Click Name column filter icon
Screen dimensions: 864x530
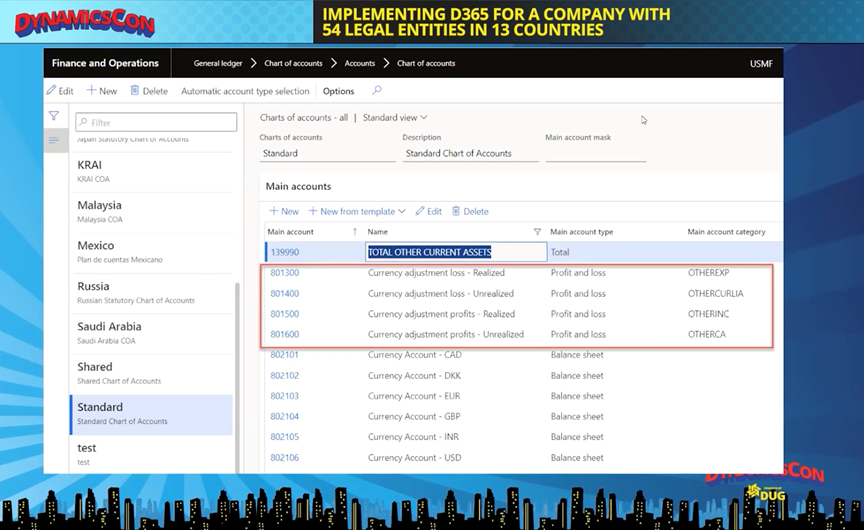(x=537, y=232)
